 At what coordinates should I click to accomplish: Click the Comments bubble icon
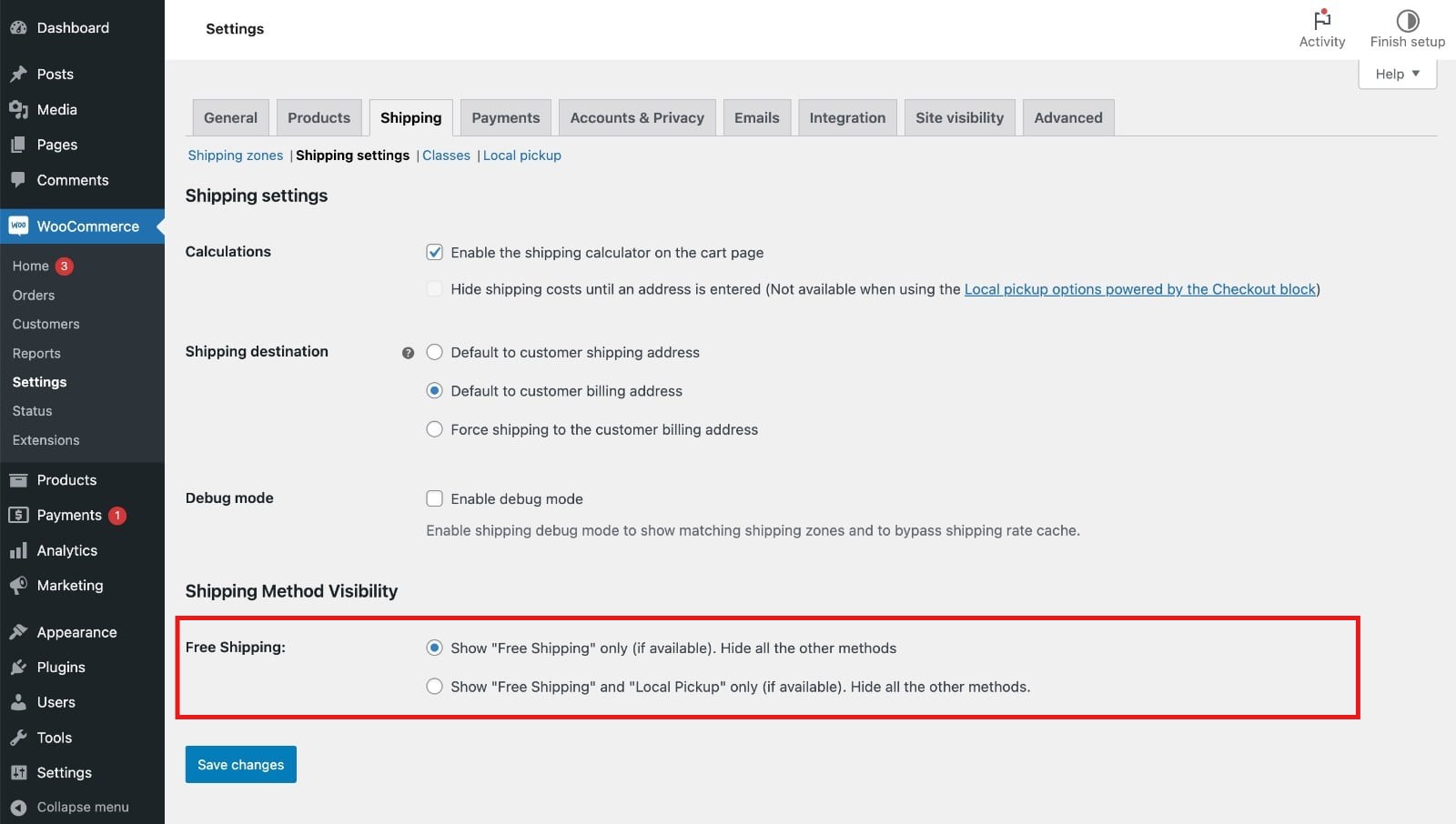point(18,180)
